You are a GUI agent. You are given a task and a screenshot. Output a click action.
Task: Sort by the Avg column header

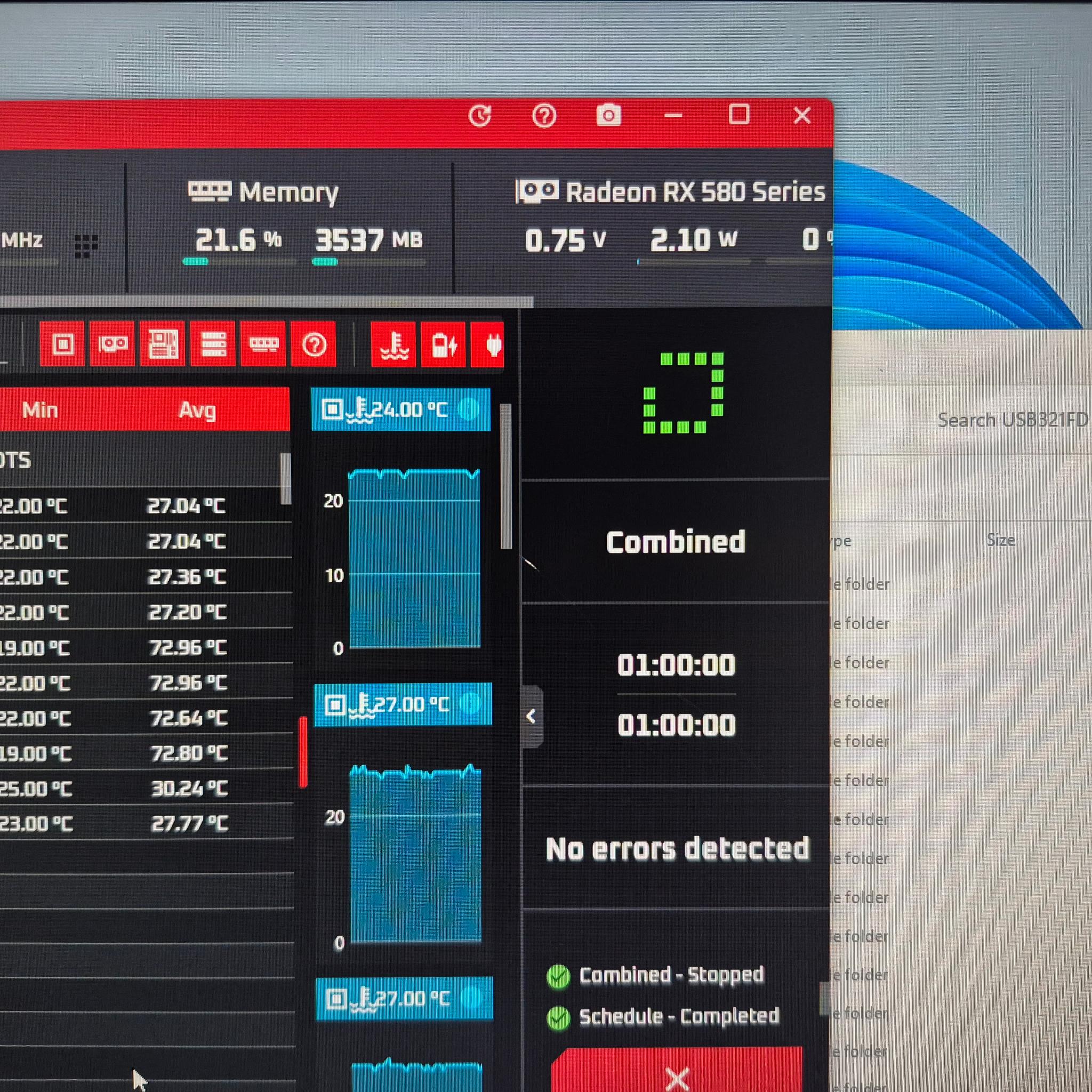197,410
